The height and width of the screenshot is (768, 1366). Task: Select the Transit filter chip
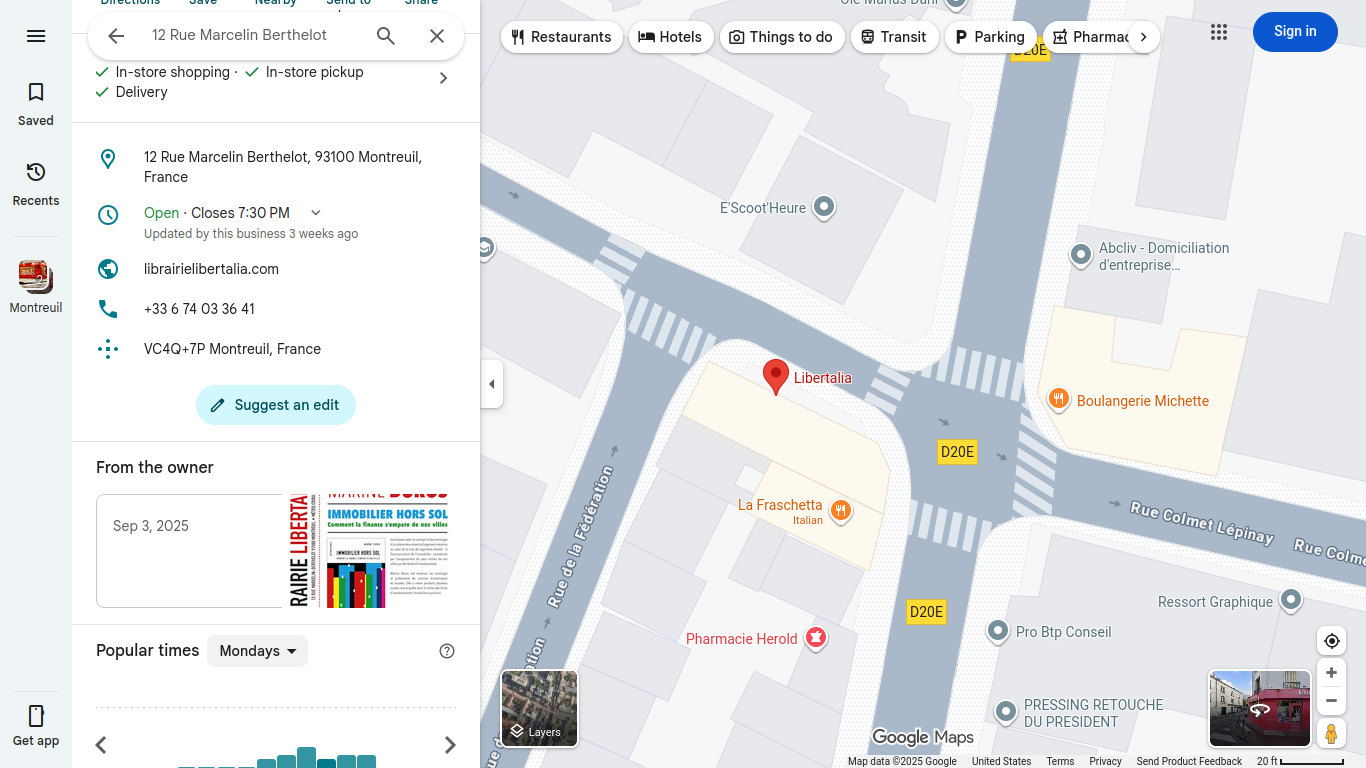coord(894,37)
